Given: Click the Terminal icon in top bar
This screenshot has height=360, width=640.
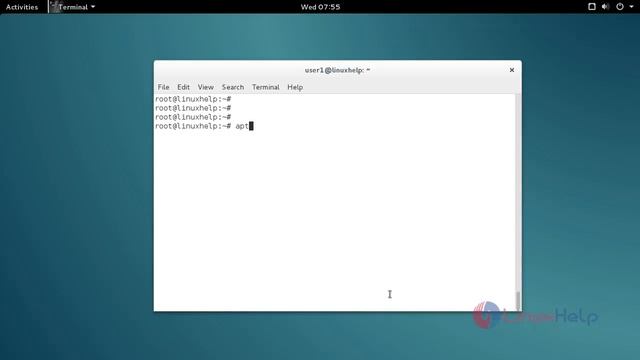Looking at the screenshot, I should point(55,7).
